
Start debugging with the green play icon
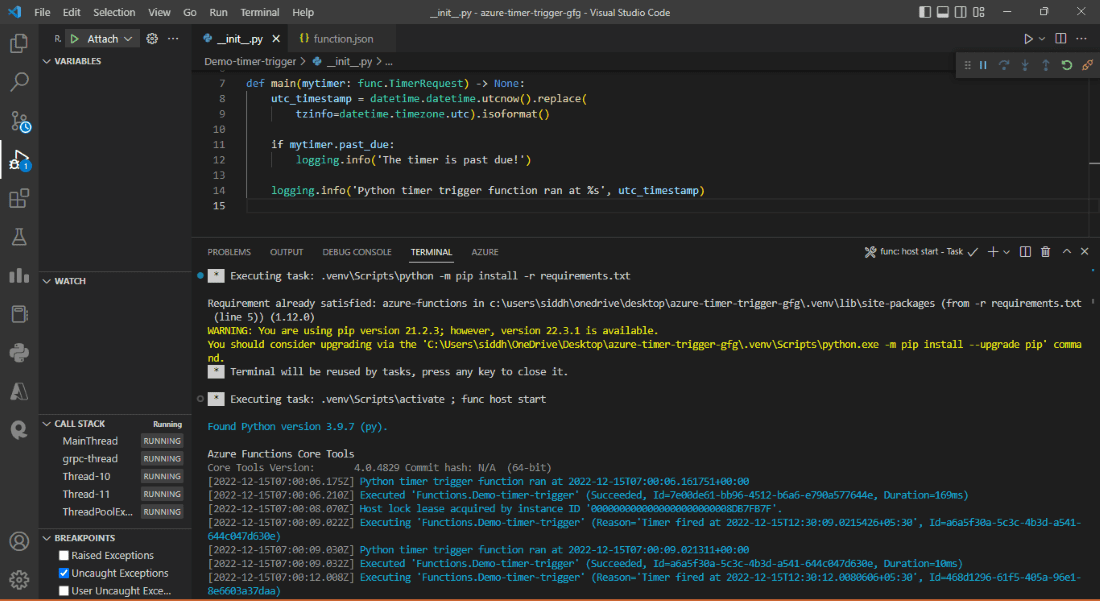coord(75,39)
